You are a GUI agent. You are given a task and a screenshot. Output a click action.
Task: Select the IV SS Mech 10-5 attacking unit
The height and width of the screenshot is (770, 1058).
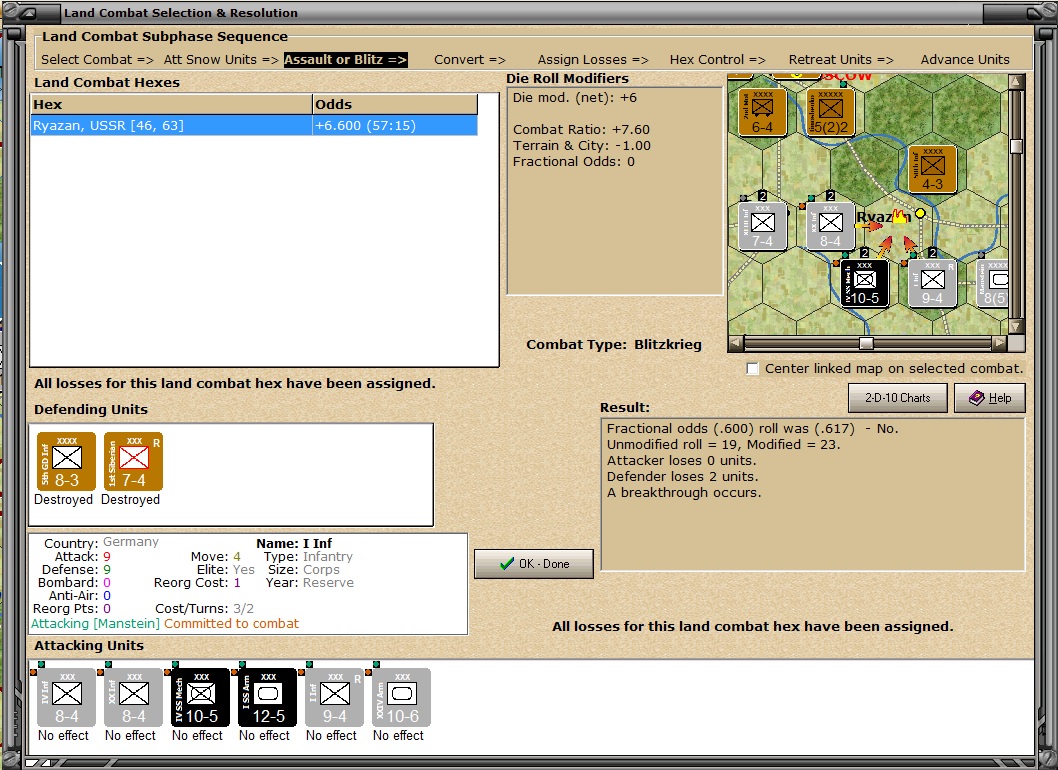(200, 698)
